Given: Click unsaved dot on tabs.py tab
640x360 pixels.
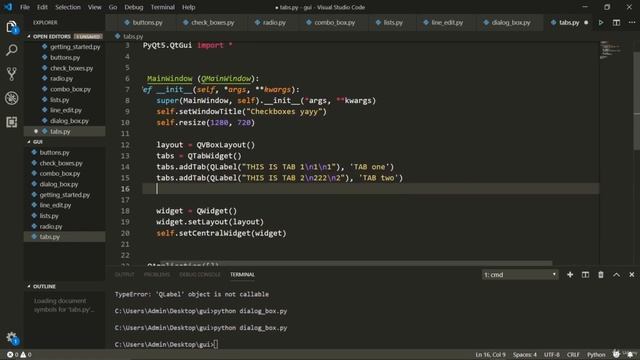Looking at the screenshot, I should (x=586, y=22).
